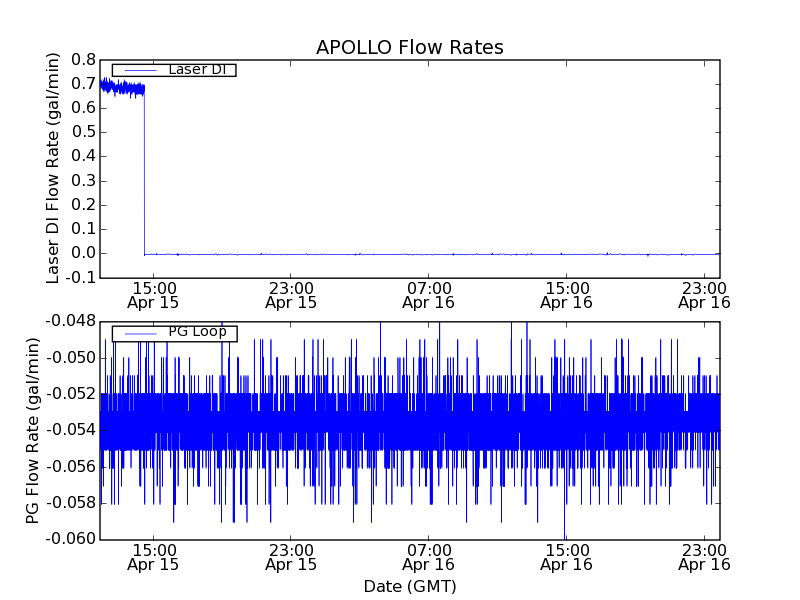Click the blue line sample in PG Loop legend

click(x=137, y=333)
